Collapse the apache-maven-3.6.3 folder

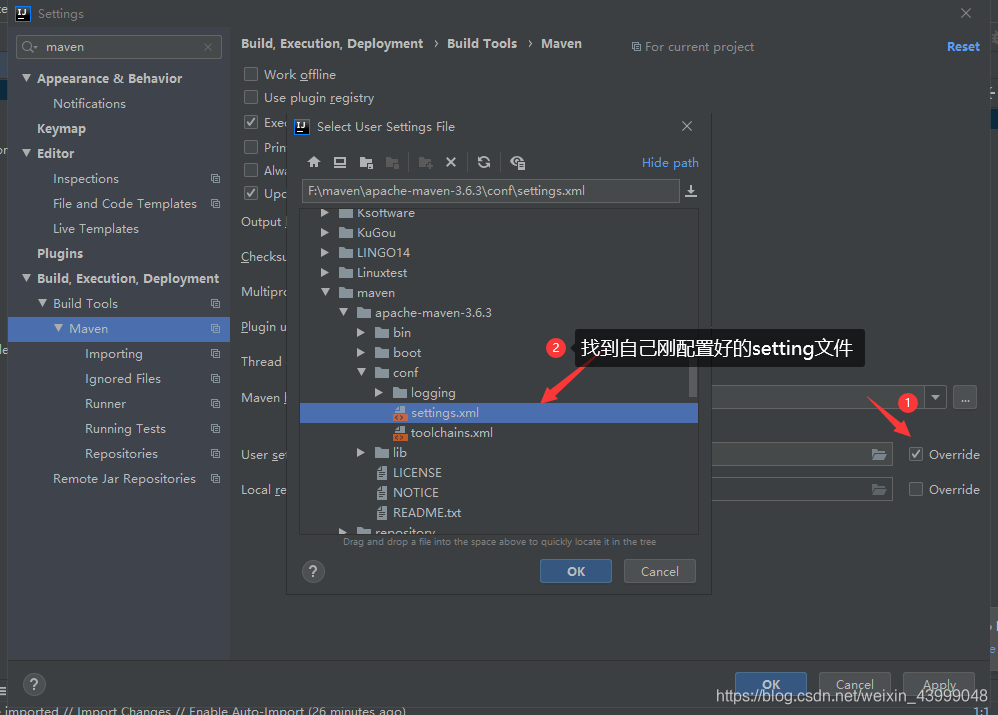point(344,312)
